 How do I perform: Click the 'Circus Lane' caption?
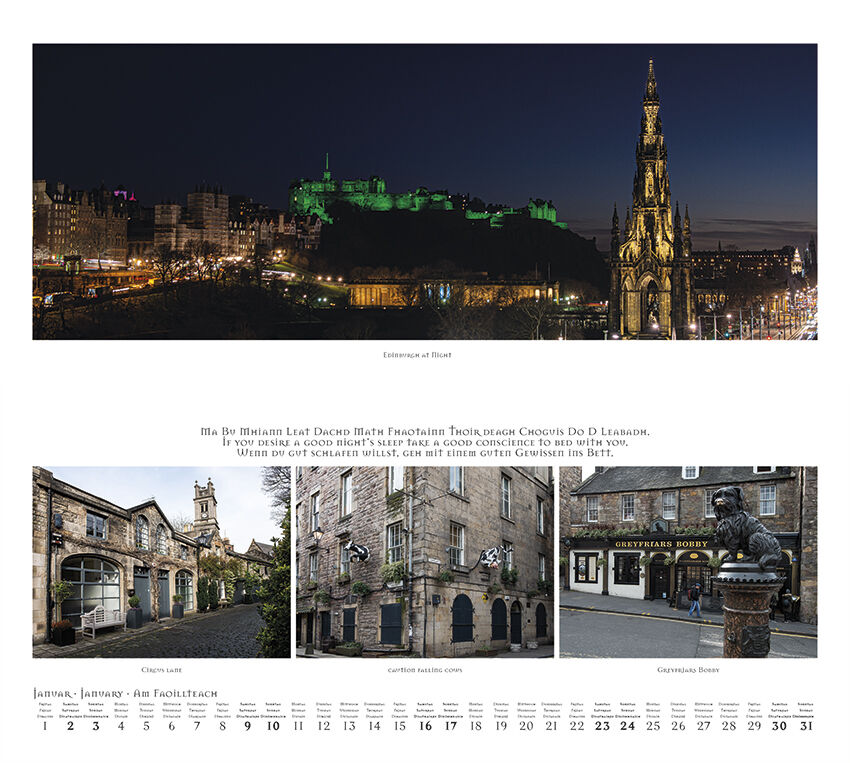(x=162, y=670)
